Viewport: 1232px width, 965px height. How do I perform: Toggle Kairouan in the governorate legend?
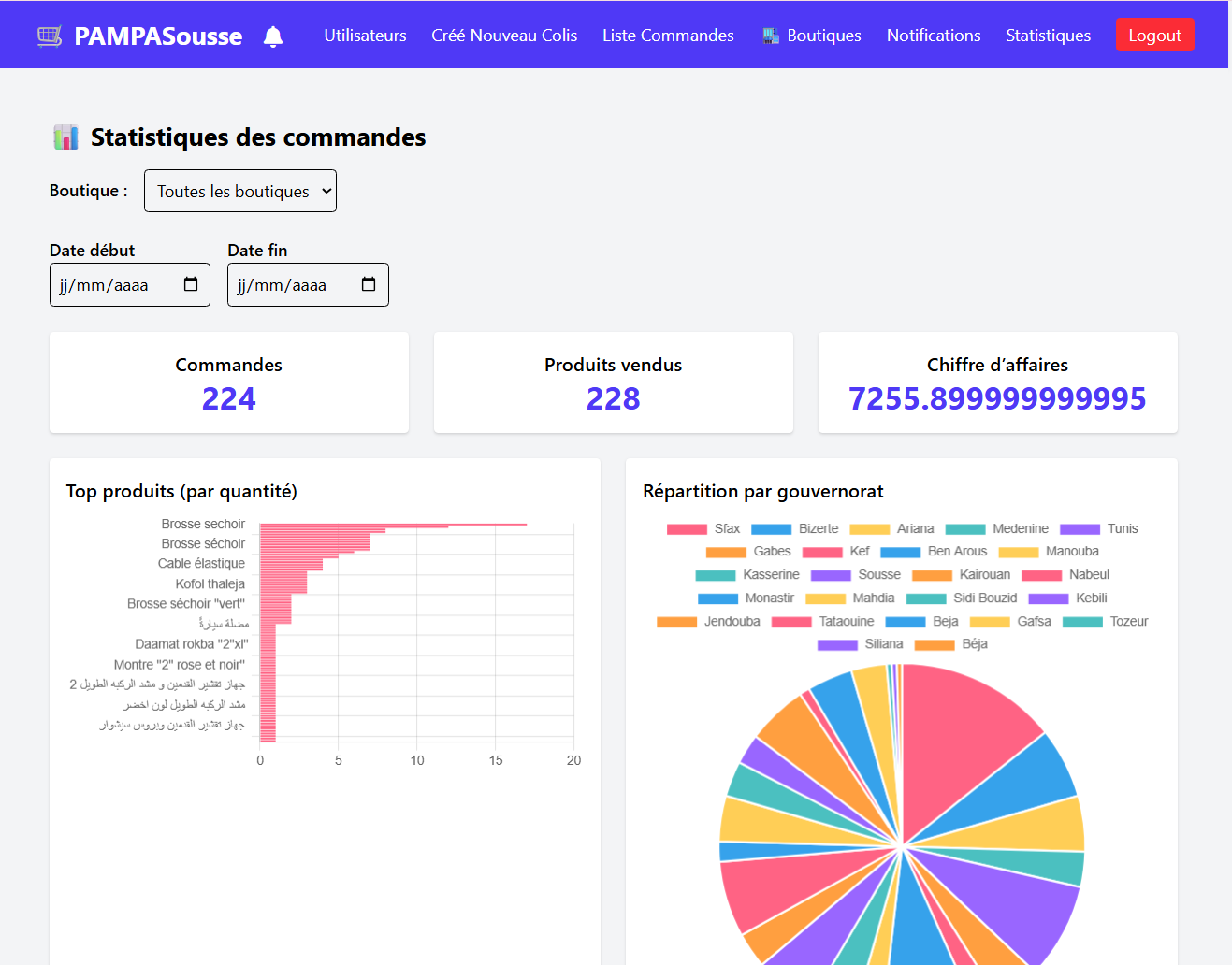point(962,575)
